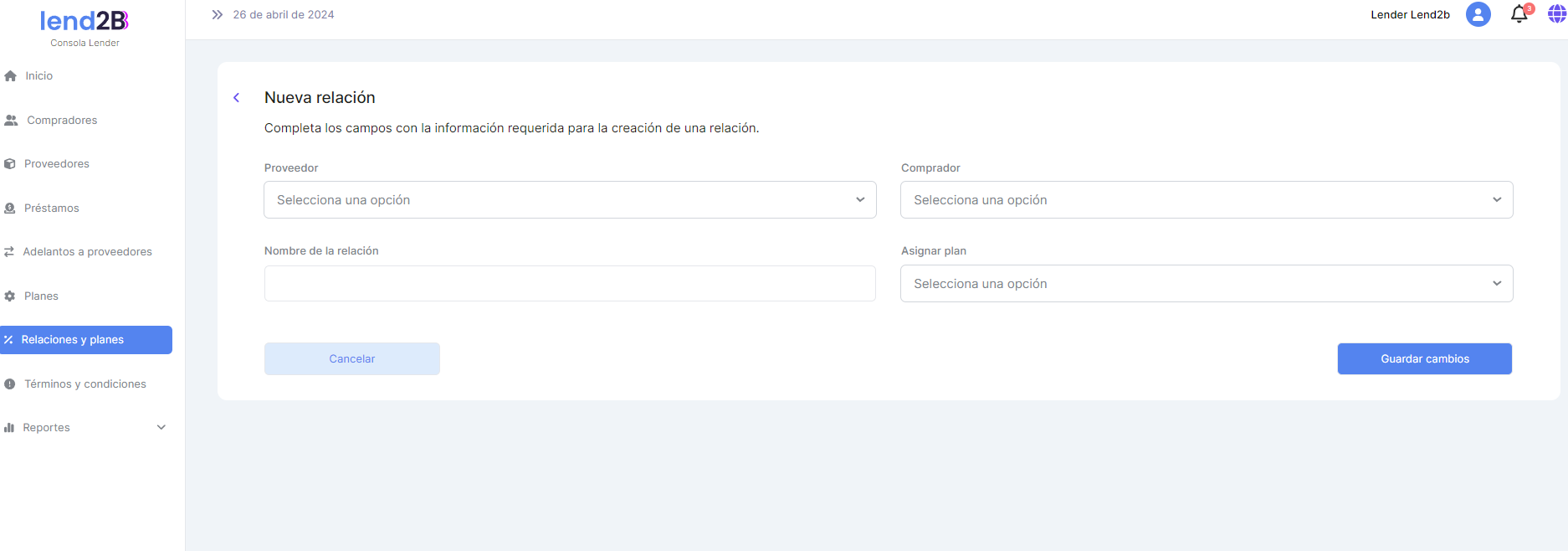Focus the Nombre de la relación field
The width and height of the screenshot is (1568, 551).
click(x=570, y=284)
